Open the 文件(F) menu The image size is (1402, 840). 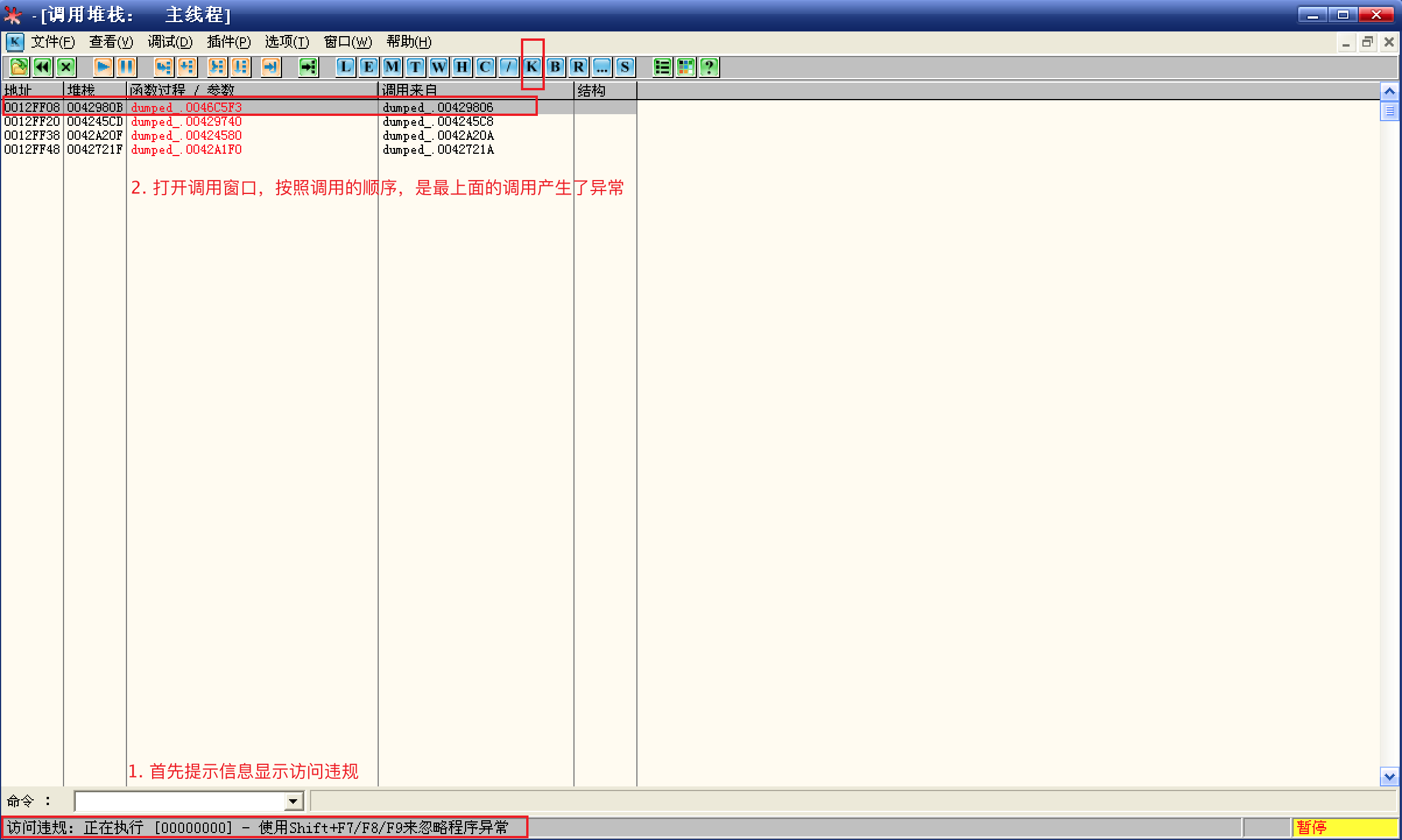tap(52, 42)
